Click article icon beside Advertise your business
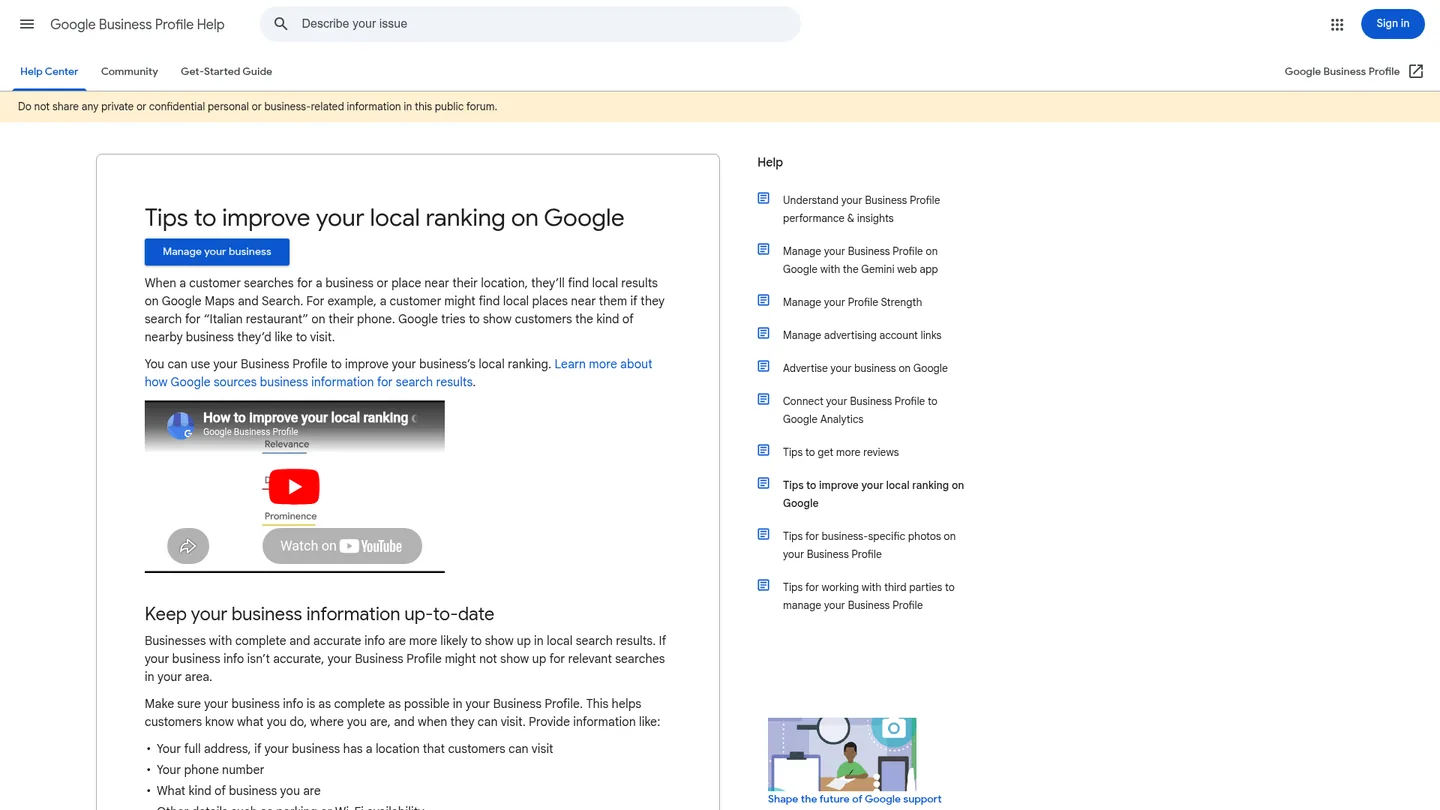The image size is (1440, 810). click(x=763, y=367)
